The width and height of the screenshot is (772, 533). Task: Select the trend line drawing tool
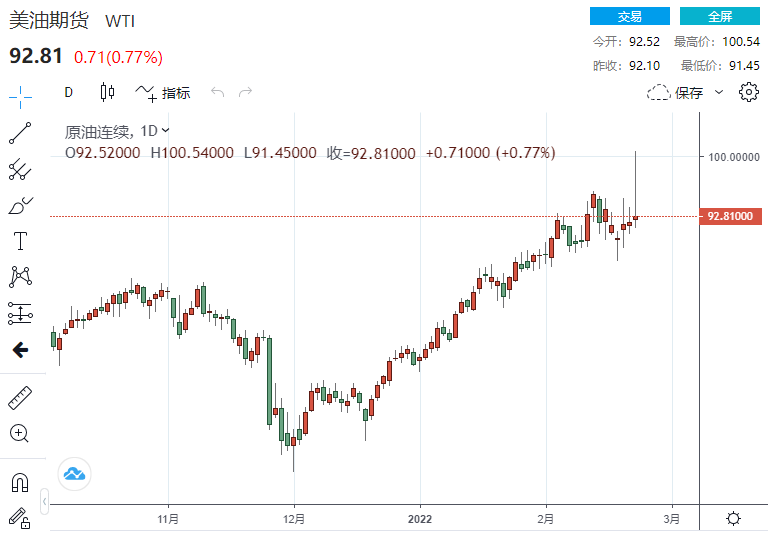[x=20, y=133]
